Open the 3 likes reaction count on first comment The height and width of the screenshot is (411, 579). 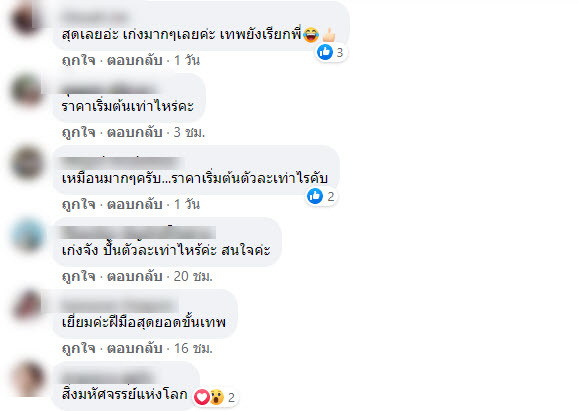click(331, 52)
